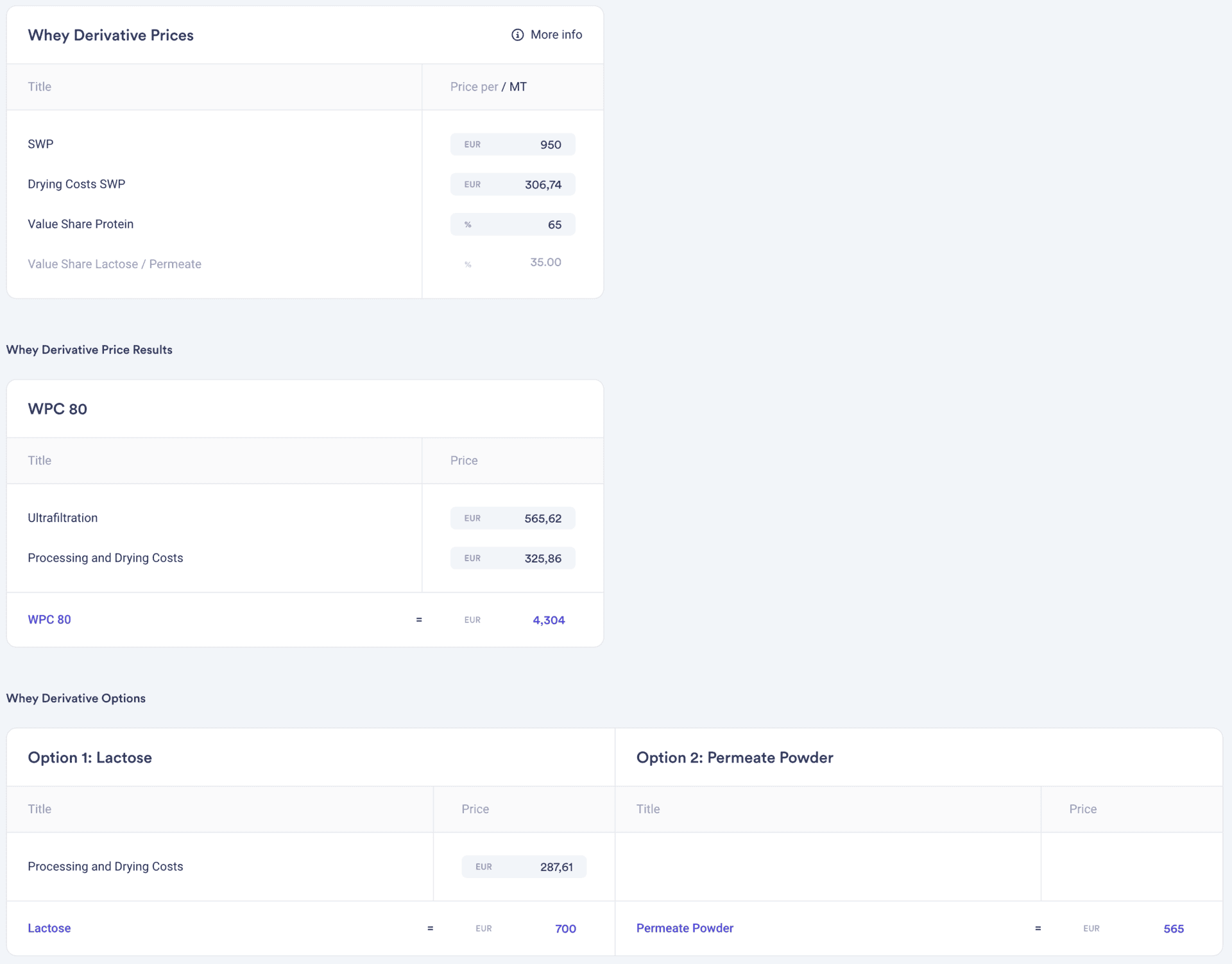This screenshot has height=964, width=1232.
Task: Click the Option 1: Lactose title
Action: click(x=90, y=757)
